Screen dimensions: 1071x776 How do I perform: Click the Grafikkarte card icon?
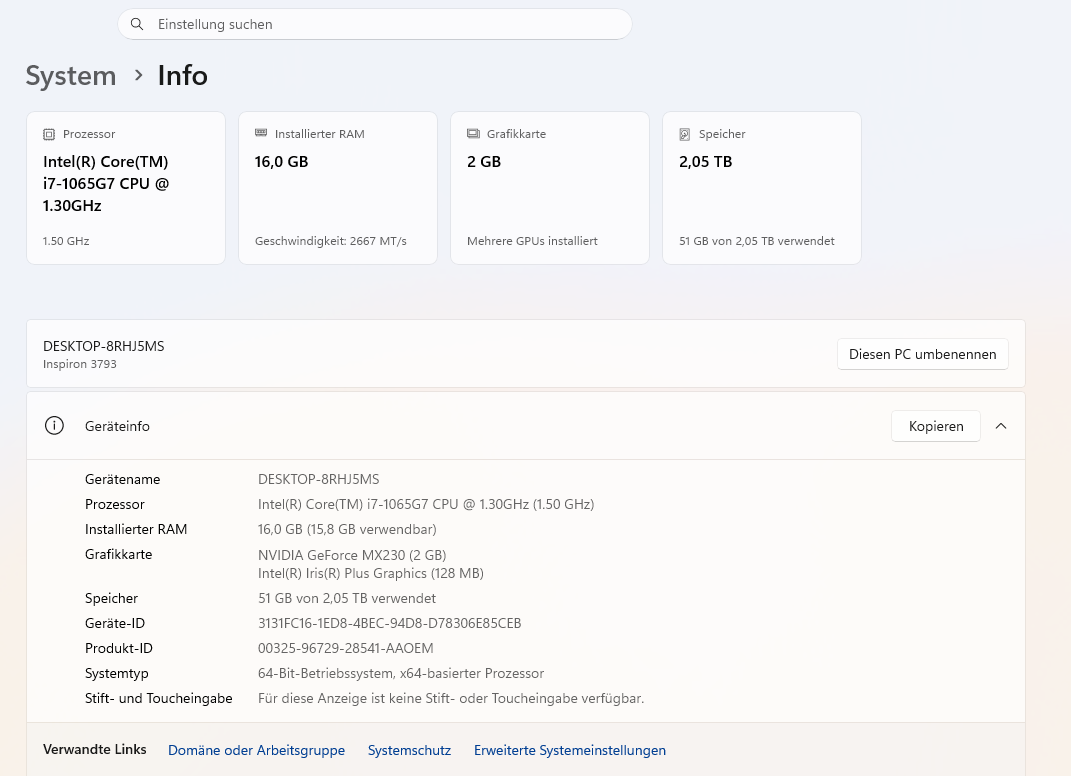coord(473,133)
